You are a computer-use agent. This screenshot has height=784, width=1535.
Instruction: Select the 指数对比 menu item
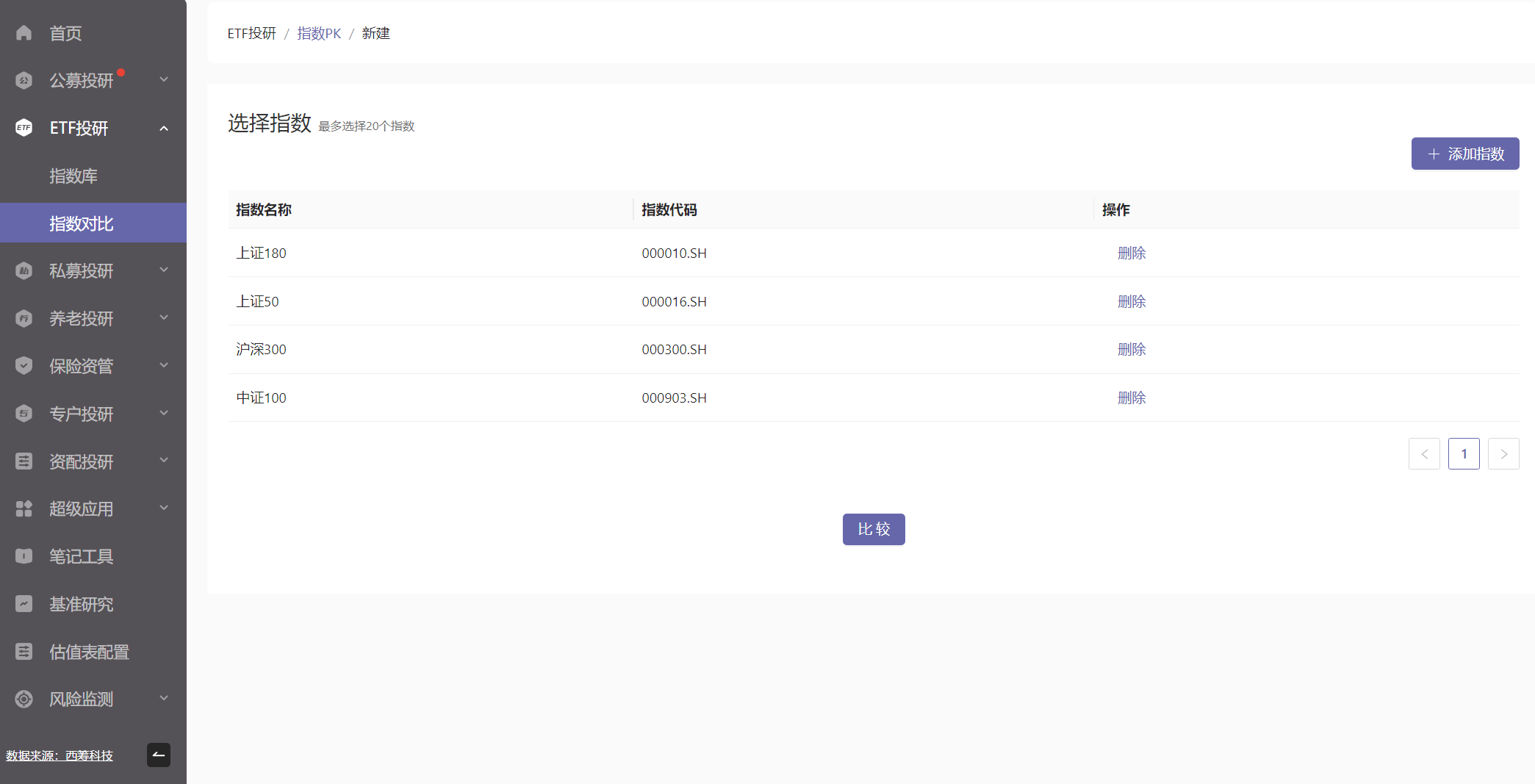pos(82,223)
